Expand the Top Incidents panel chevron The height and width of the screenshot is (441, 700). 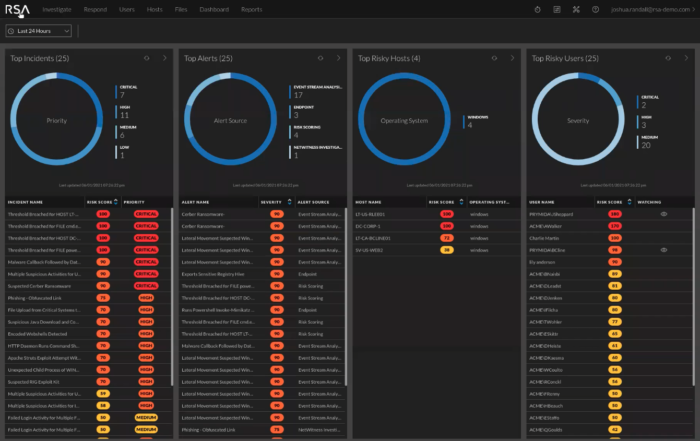(x=165, y=58)
